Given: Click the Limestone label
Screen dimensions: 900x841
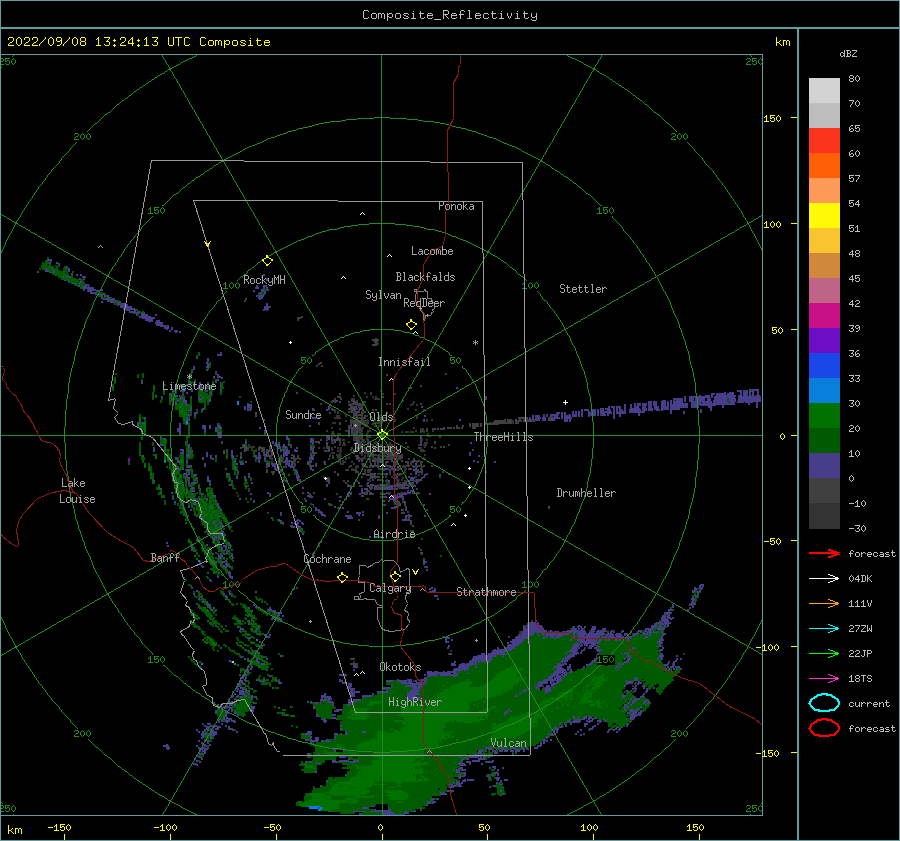Looking at the screenshot, I should click(x=189, y=386).
